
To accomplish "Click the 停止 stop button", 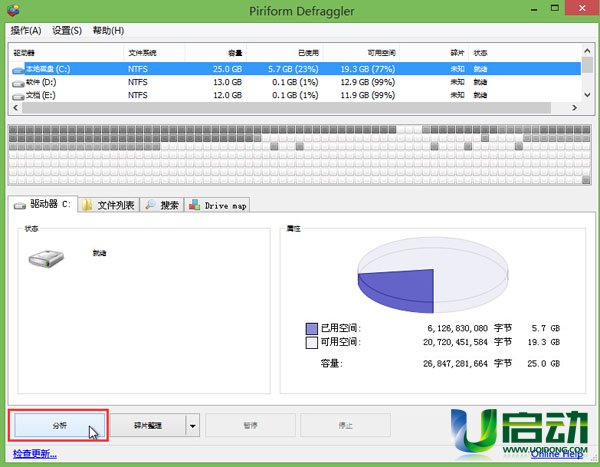I will pos(346,425).
